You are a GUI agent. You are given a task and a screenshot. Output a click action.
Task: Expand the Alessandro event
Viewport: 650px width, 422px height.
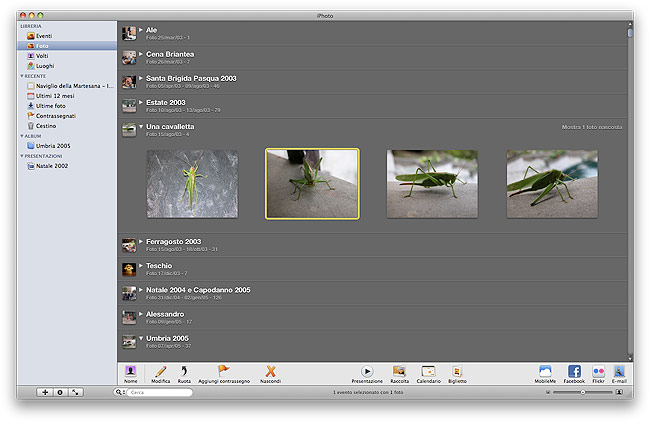pos(141,314)
